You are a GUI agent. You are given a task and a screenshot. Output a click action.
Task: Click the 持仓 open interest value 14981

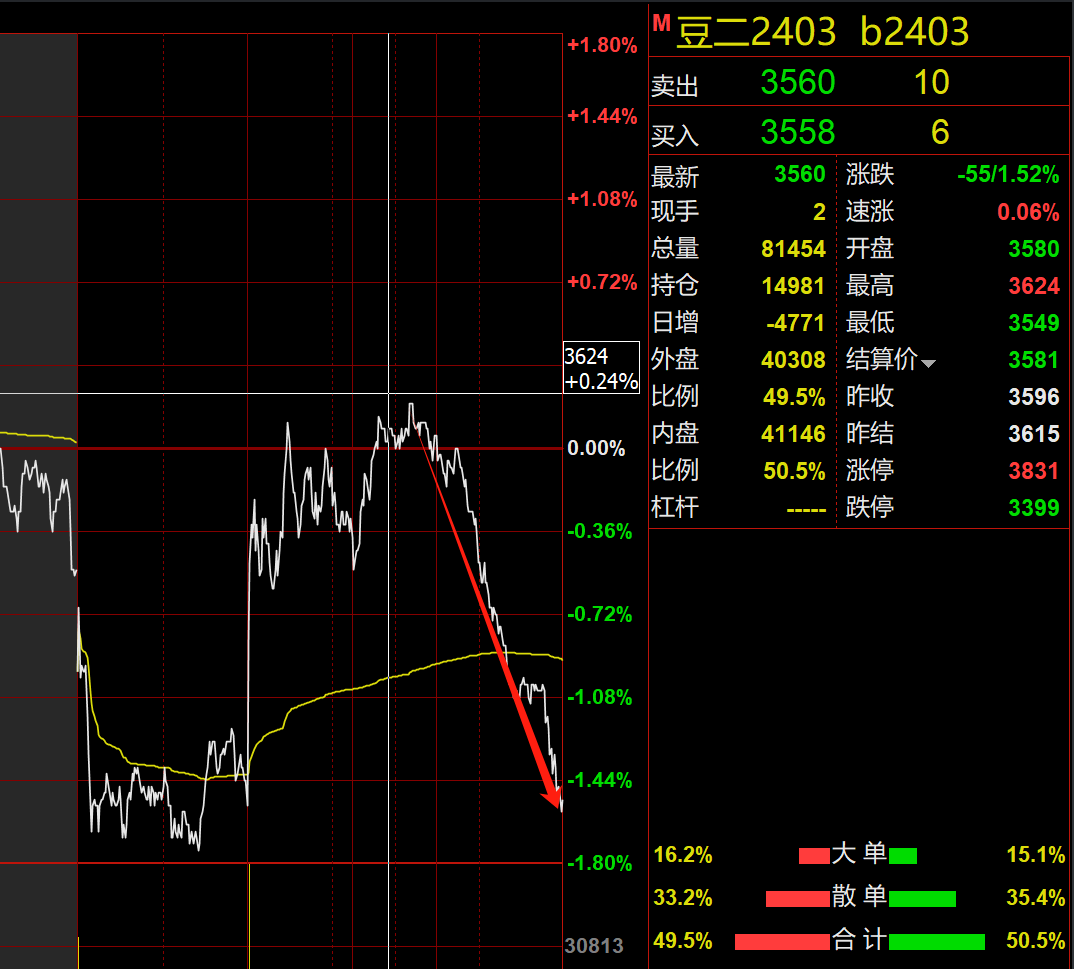tap(793, 286)
